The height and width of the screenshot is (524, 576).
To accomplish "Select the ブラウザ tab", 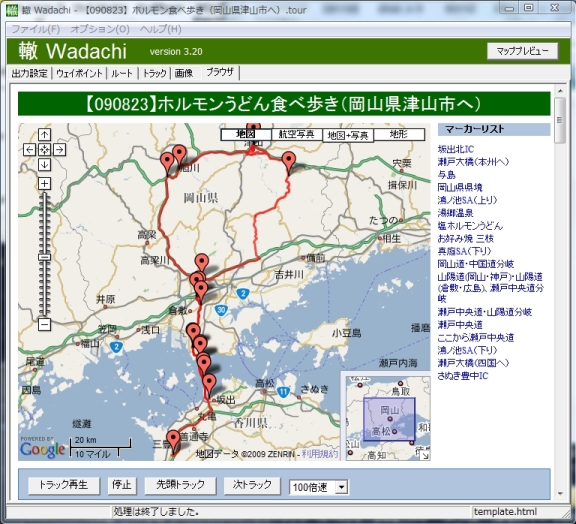I will pyautogui.click(x=220, y=72).
